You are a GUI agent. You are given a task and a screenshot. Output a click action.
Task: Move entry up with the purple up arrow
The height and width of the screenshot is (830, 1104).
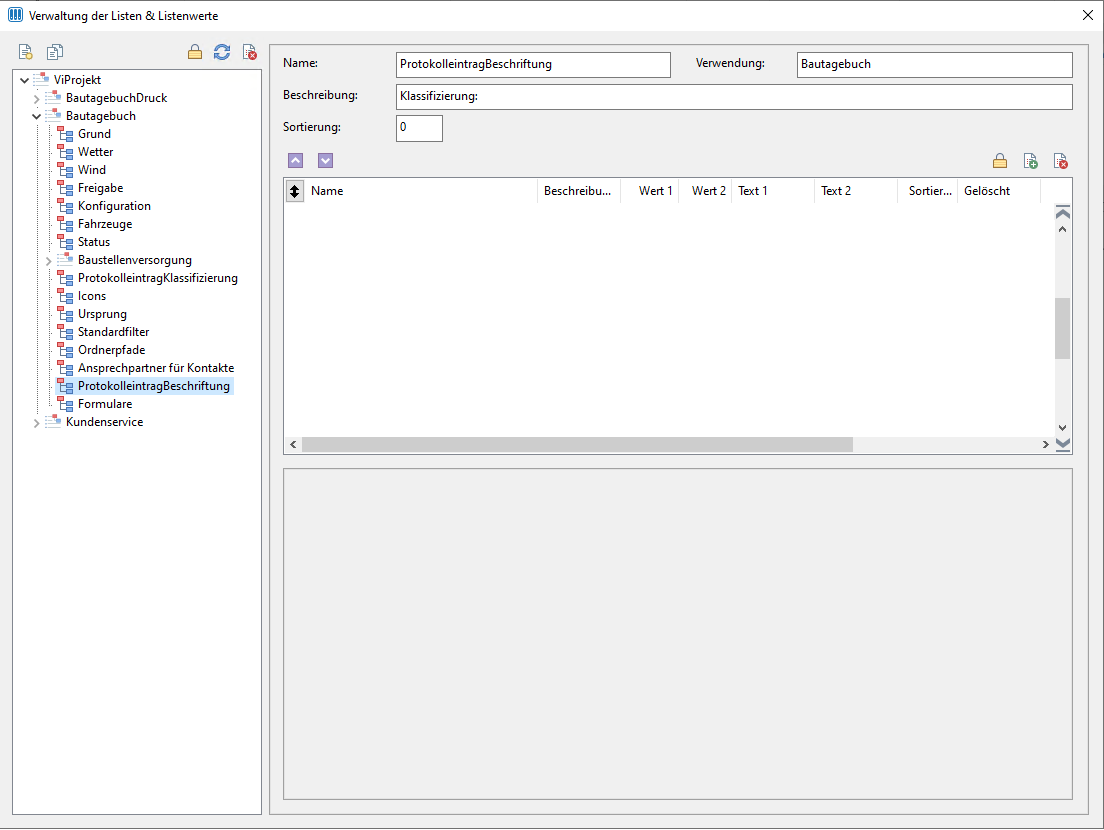[x=296, y=161]
